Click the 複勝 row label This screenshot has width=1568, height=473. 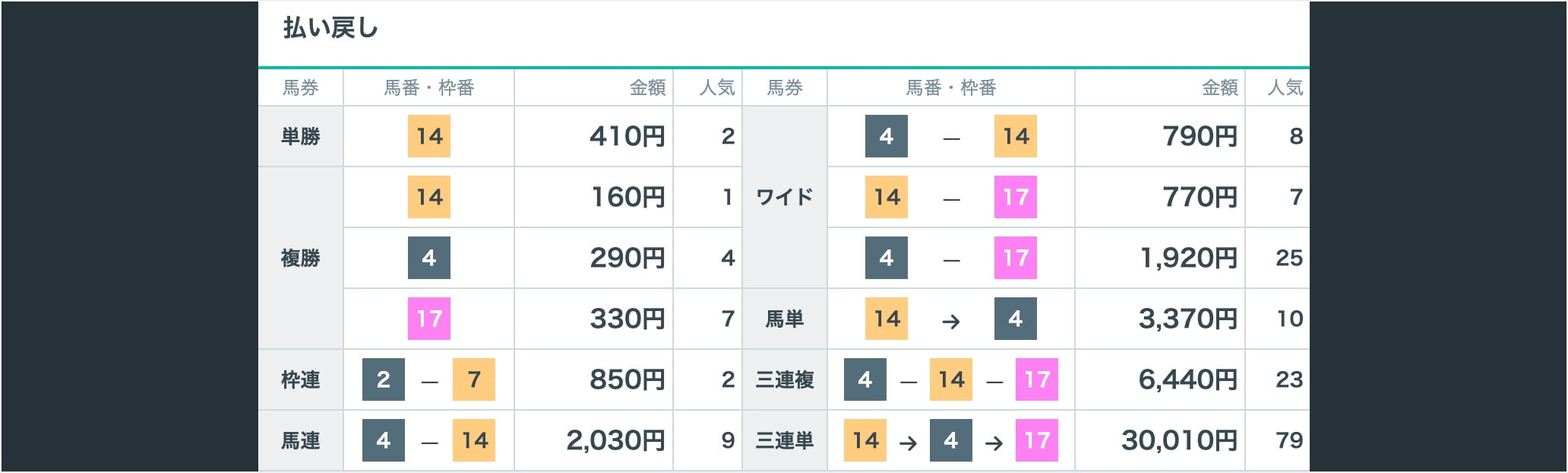[300, 258]
